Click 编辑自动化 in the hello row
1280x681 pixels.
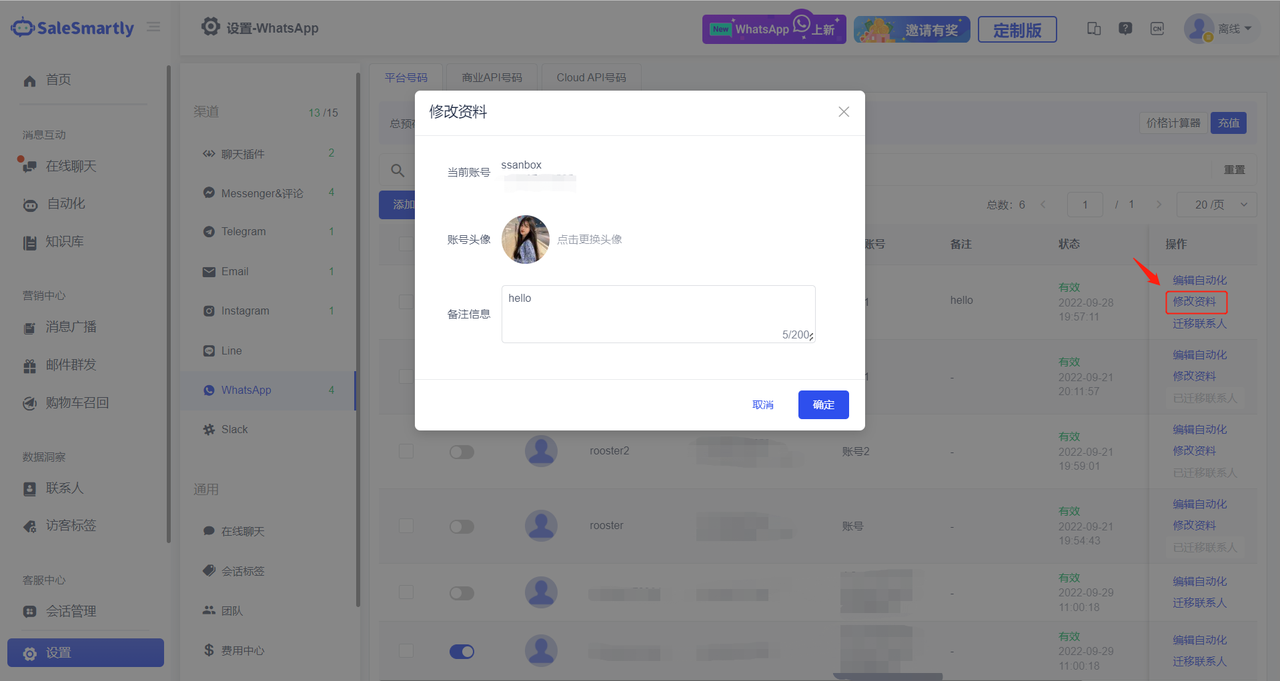(x=1200, y=280)
